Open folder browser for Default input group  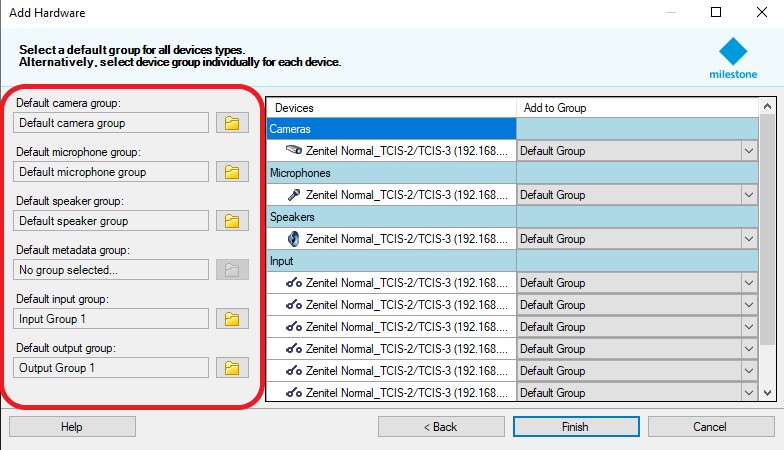click(232, 319)
